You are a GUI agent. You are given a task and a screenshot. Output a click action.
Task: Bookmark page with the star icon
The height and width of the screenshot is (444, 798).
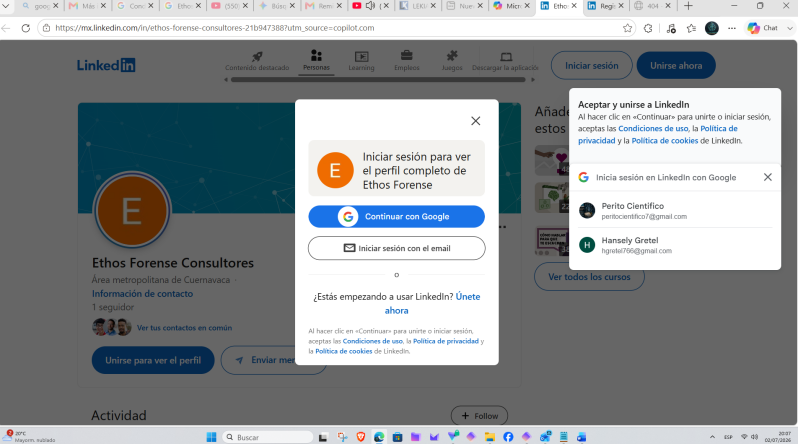click(x=628, y=28)
